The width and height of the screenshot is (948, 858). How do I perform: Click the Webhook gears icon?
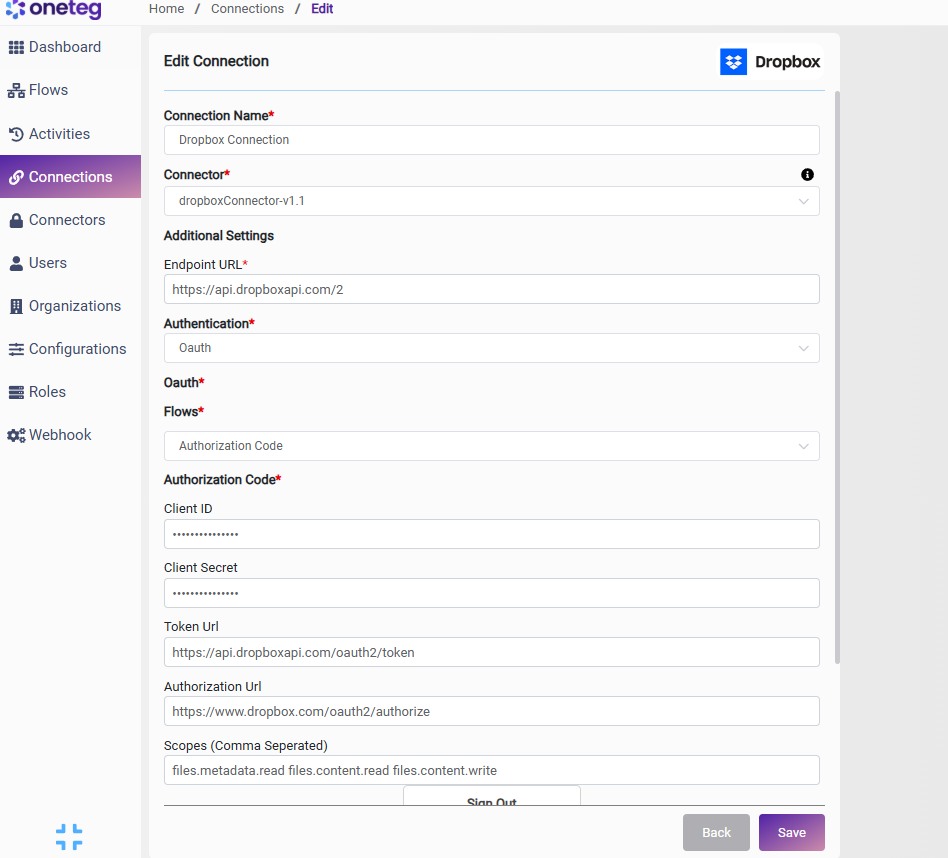point(16,435)
